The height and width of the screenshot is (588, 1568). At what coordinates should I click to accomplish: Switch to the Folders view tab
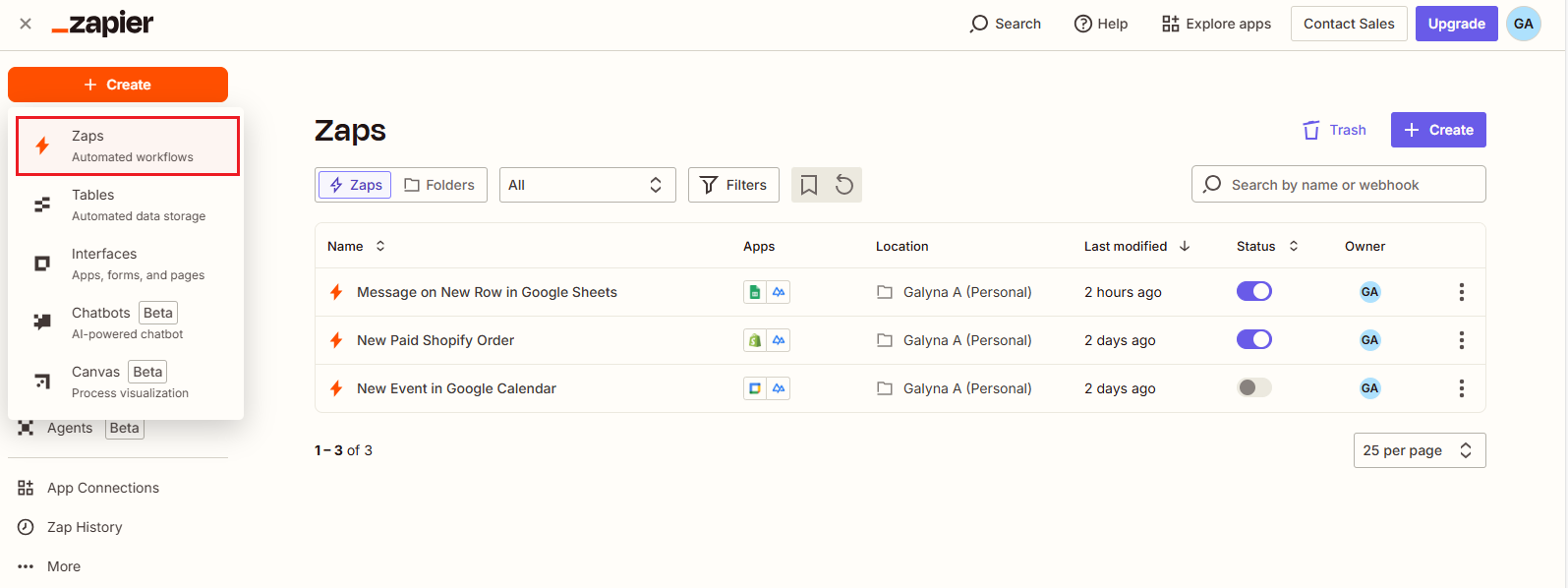tap(439, 185)
